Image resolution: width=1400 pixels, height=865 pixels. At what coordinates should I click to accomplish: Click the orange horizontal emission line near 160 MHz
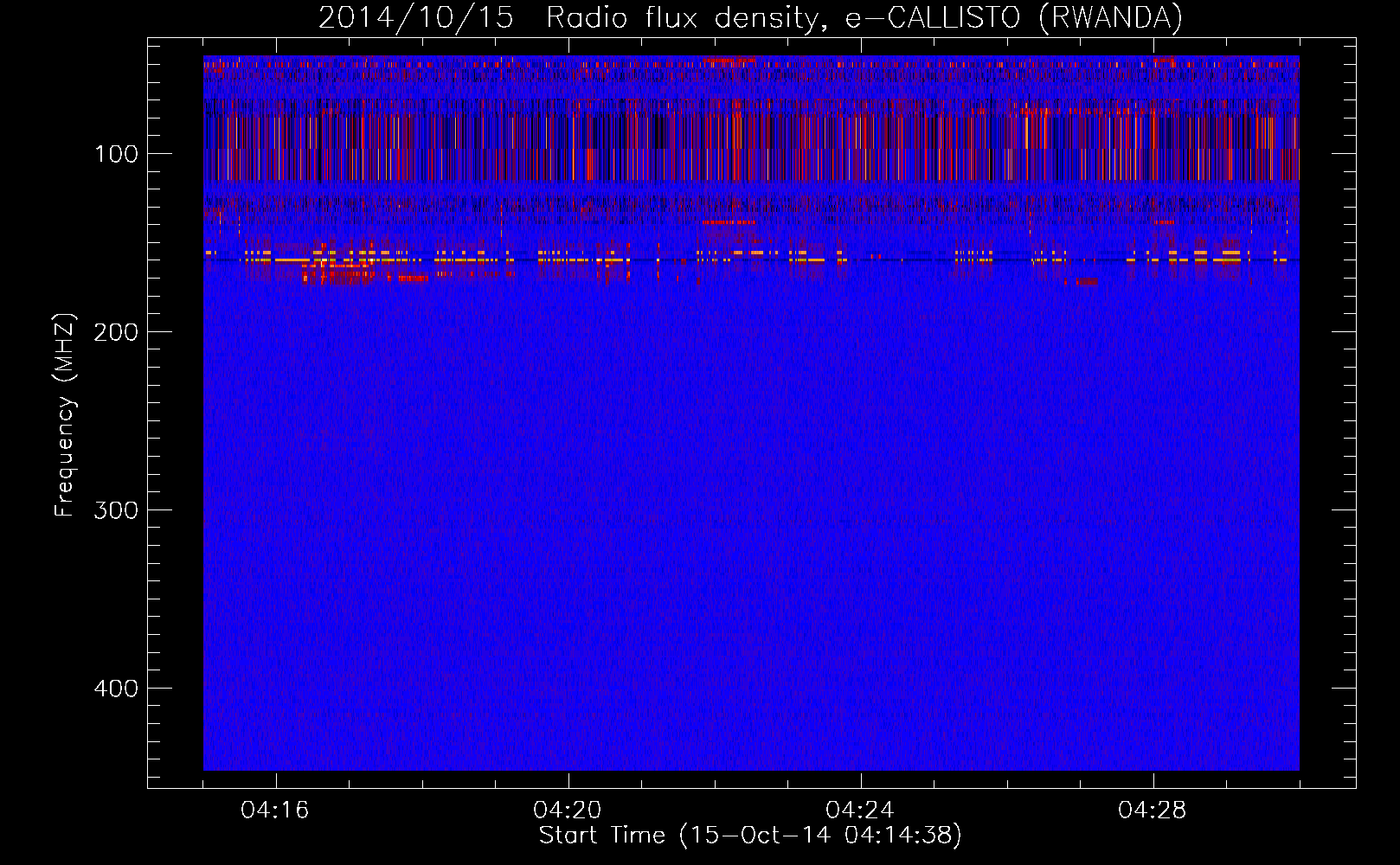tap(286, 259)
